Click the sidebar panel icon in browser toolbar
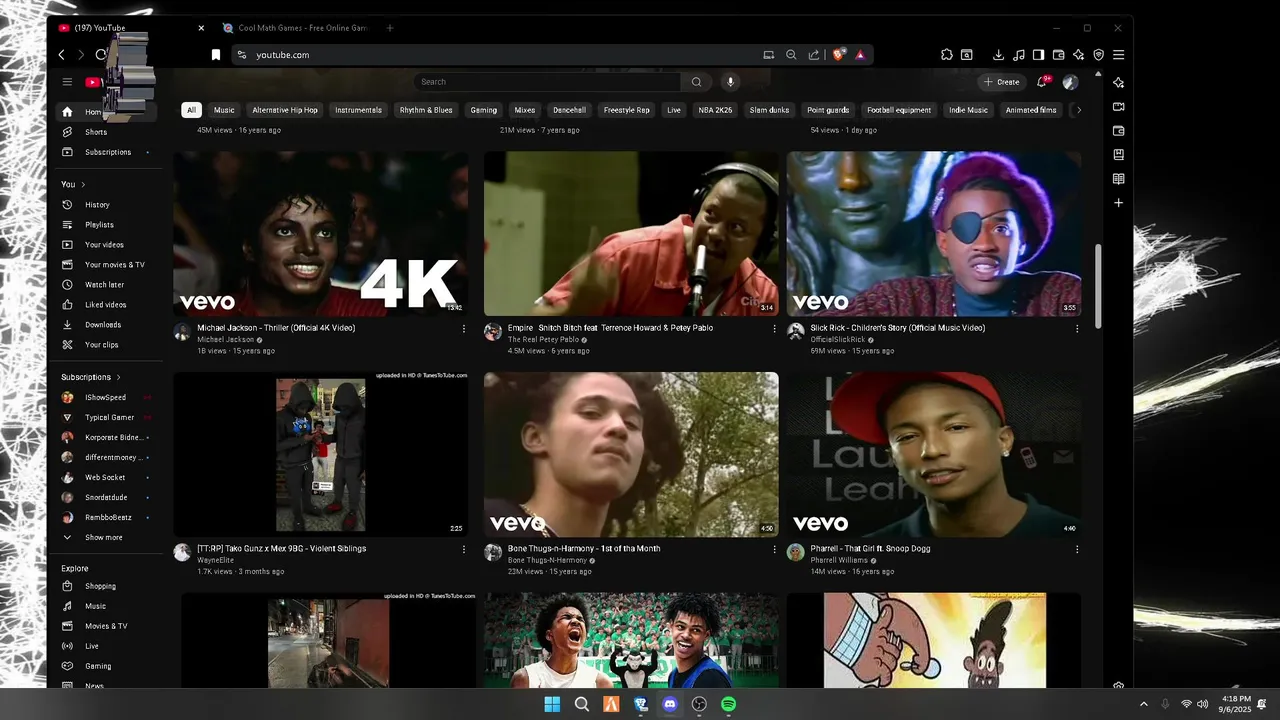The width and height of the screenshot is (1280, 720). point(1038,55)
